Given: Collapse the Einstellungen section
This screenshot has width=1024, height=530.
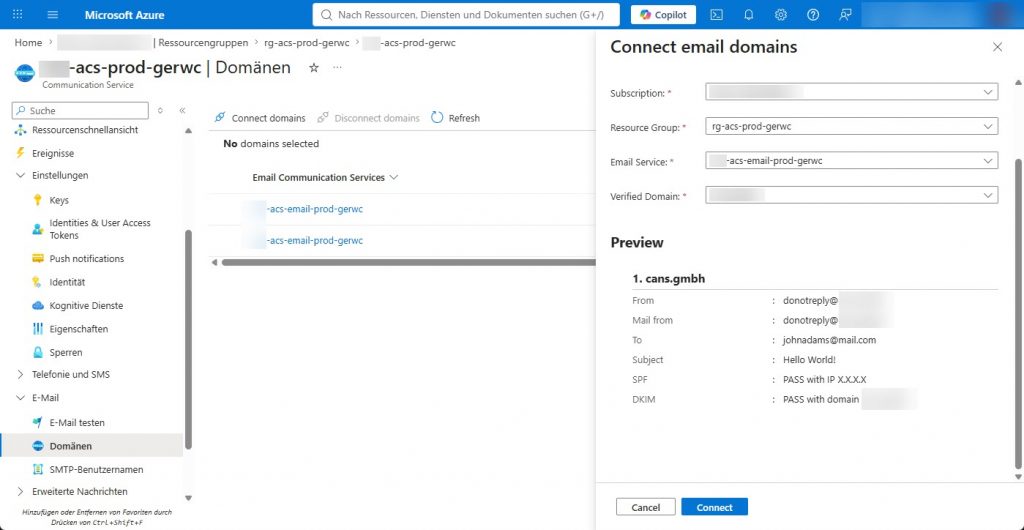Looking at the screenshot, I should tap(60, 175).
